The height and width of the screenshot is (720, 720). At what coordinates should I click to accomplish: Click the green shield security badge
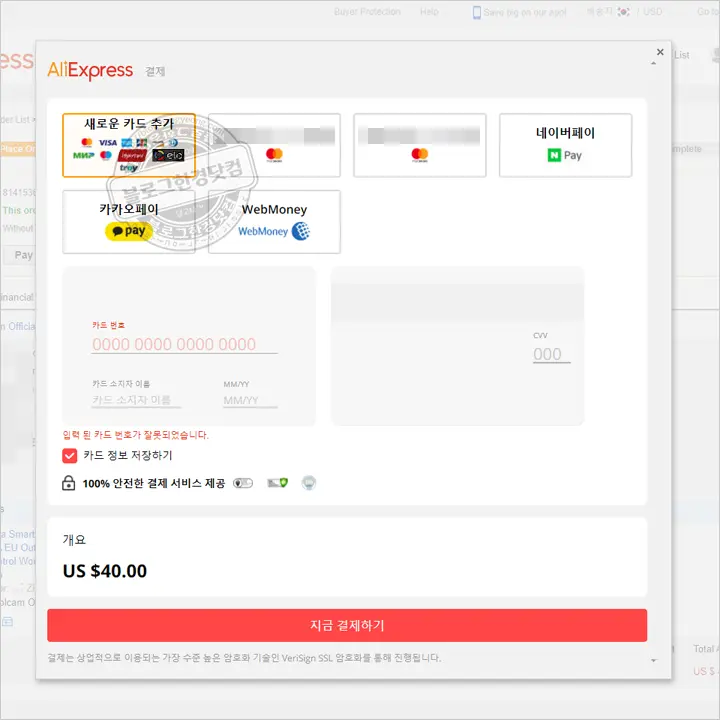tap(278, 483)
